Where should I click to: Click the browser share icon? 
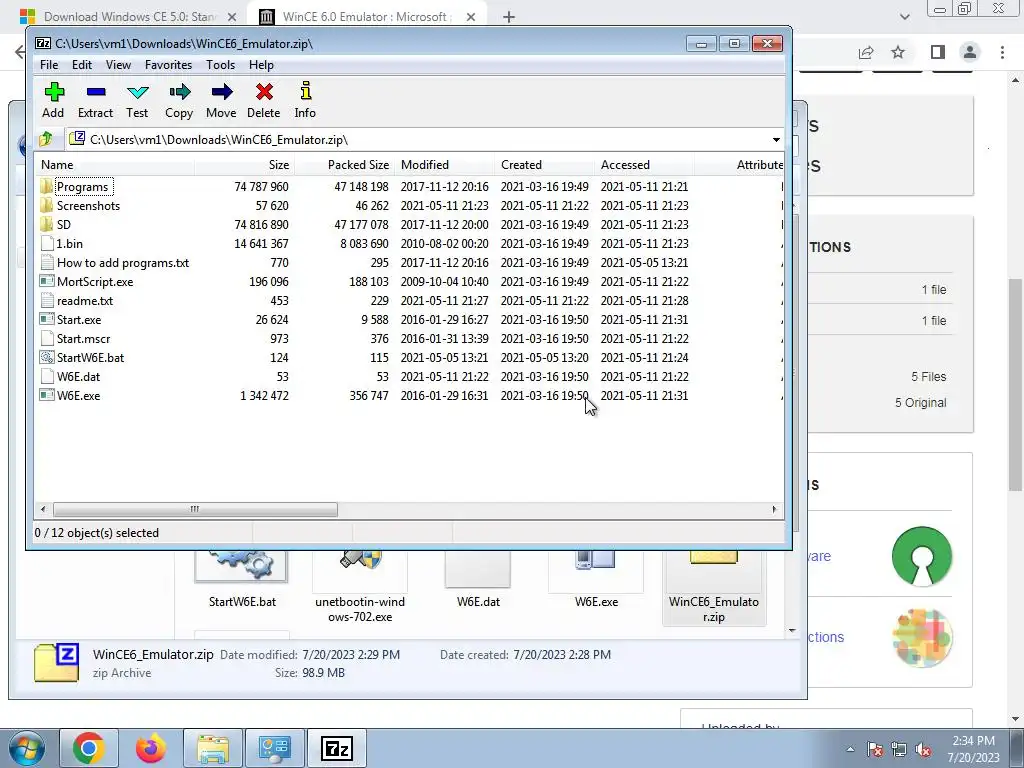pyautogui.click(x=866, y=52)
